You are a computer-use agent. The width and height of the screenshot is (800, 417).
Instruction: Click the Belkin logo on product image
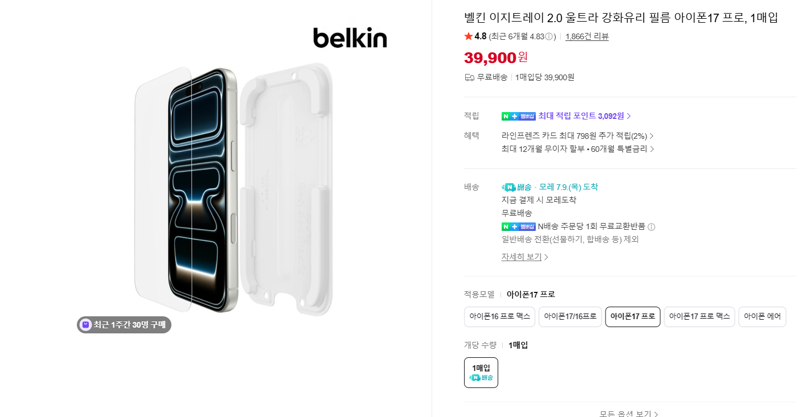point(350,38)
